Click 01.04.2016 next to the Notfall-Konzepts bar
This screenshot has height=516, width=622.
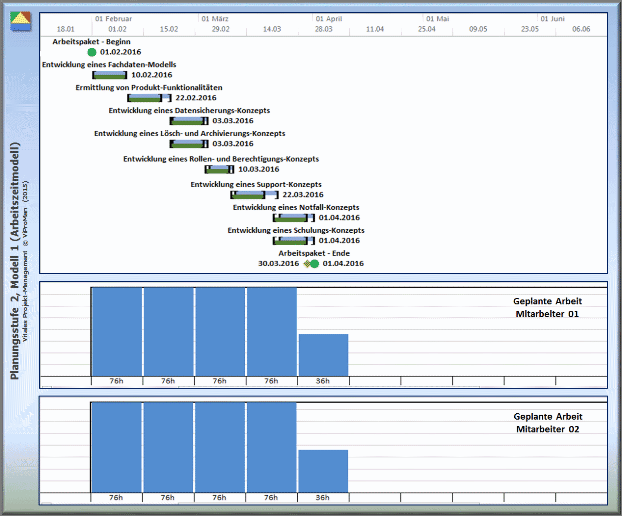point(339,218)
